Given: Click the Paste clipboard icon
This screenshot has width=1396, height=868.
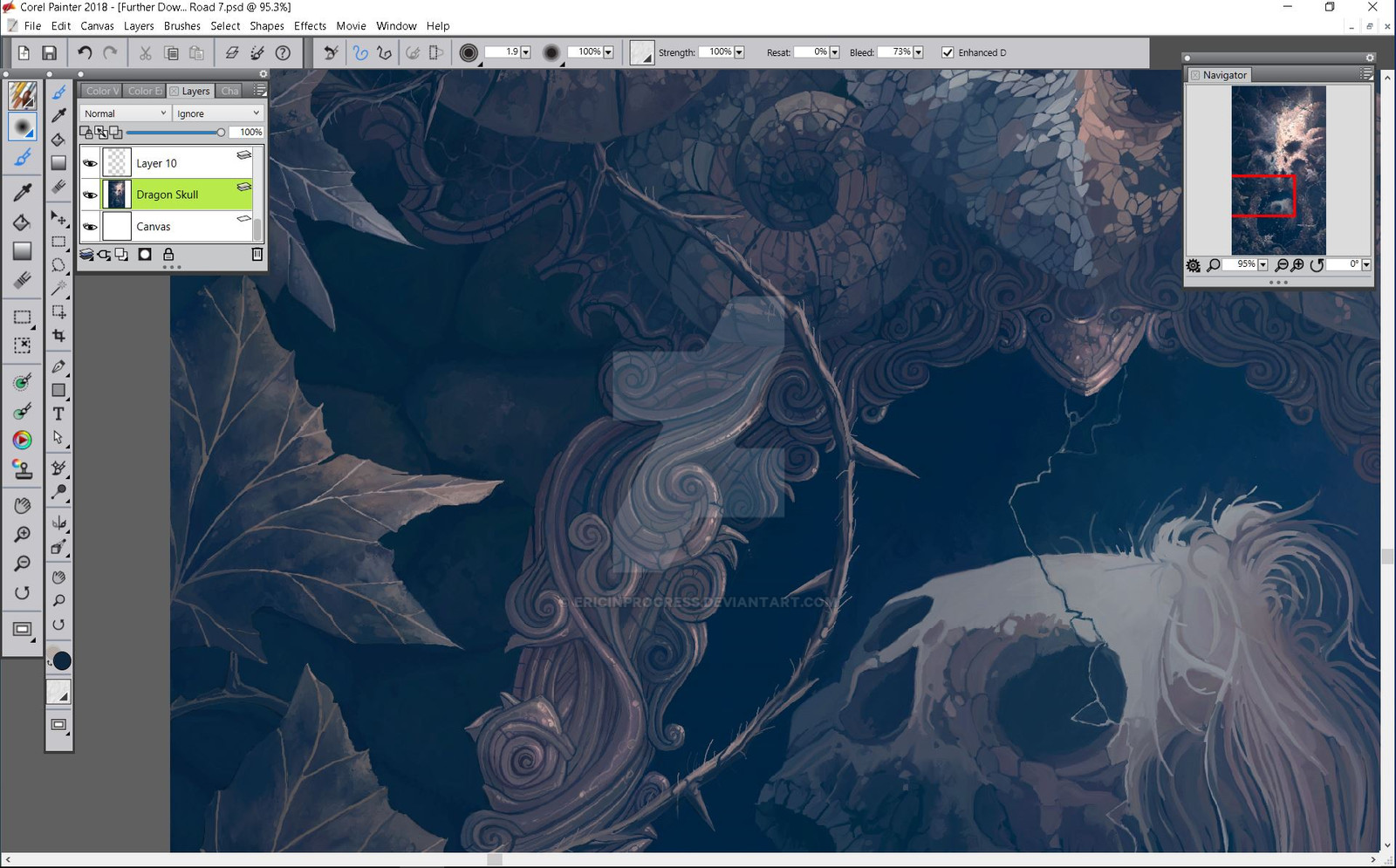Looking at the screenshot, I should (197, 53).
